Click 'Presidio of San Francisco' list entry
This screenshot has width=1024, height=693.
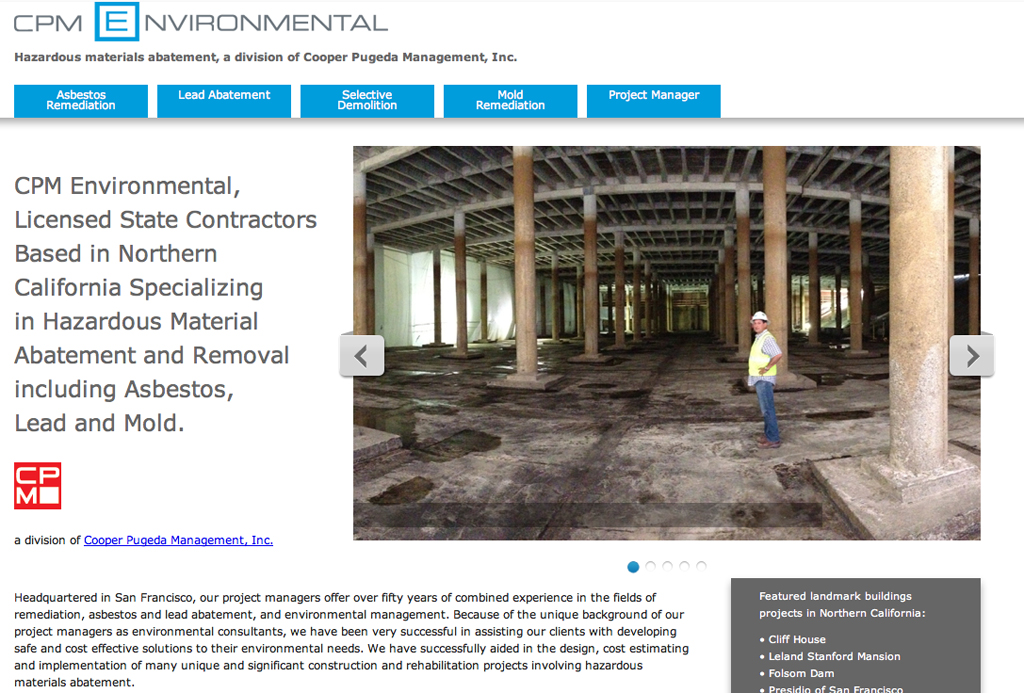(x=835, y=689)
